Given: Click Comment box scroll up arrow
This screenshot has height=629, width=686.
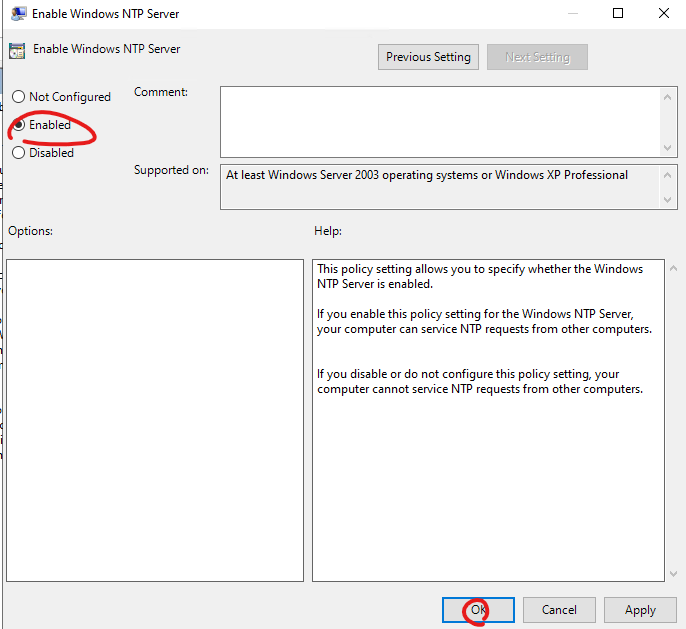Looking at the screenshot, I should (667, 97).
